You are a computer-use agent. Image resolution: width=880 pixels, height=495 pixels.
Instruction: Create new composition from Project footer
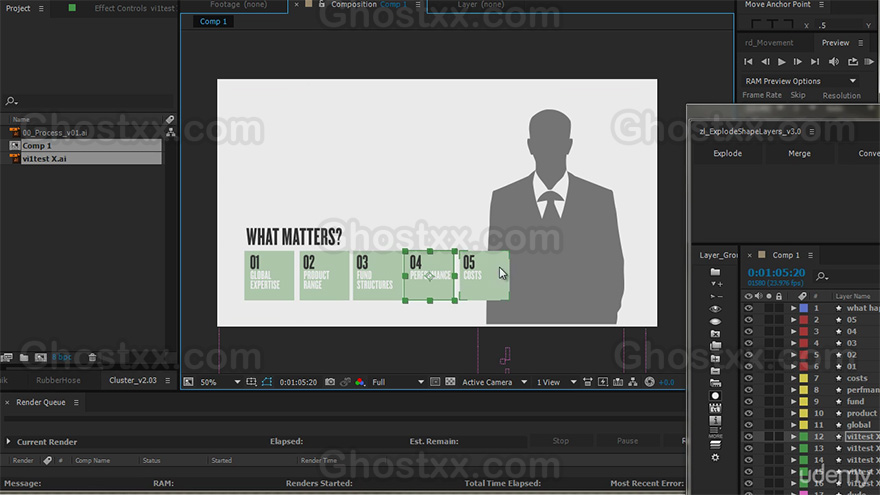tap(40, 357)
